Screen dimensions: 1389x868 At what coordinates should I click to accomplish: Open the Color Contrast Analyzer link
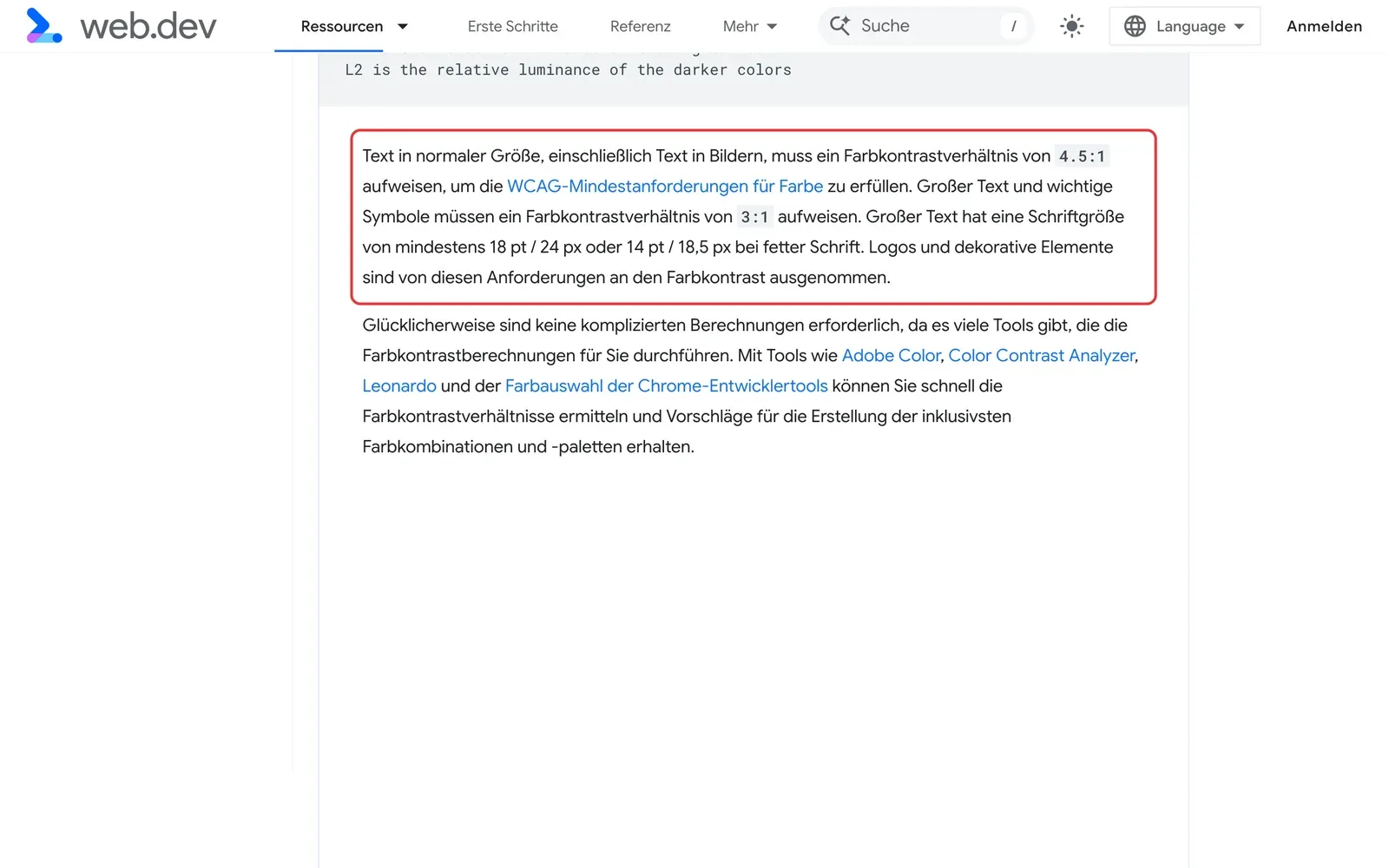[x=1042, y=356]
